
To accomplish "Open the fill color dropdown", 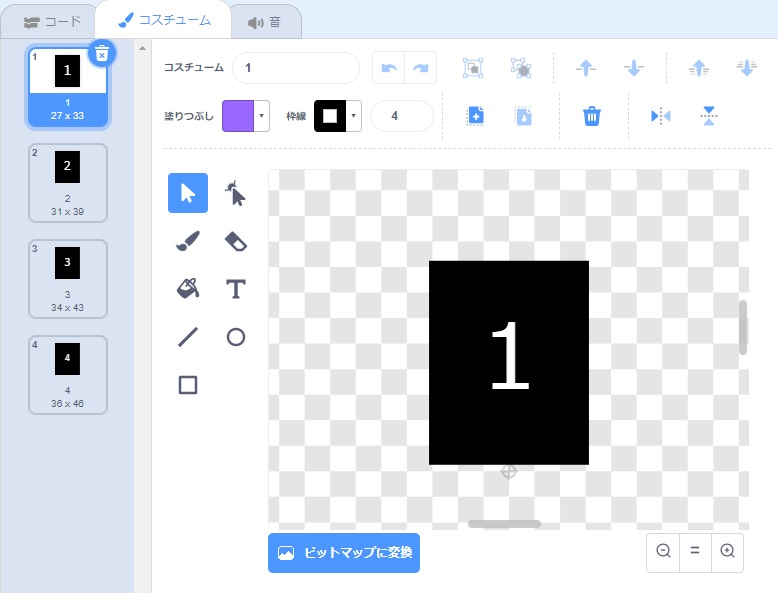I will (x=262, y=116).
